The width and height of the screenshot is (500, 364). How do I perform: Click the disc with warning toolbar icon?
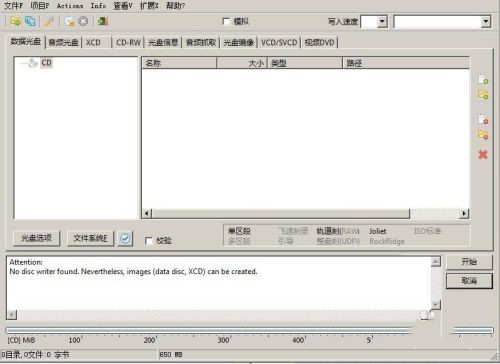pos(70,22)
